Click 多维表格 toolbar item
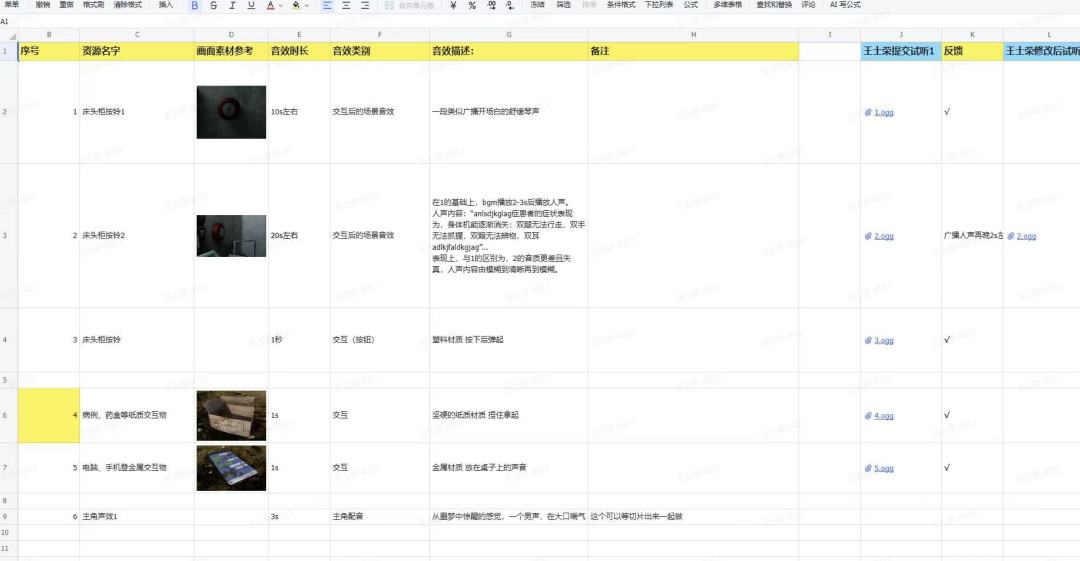Image resolution: width=1080 pixels, height=561 pixels. [727, 5]
